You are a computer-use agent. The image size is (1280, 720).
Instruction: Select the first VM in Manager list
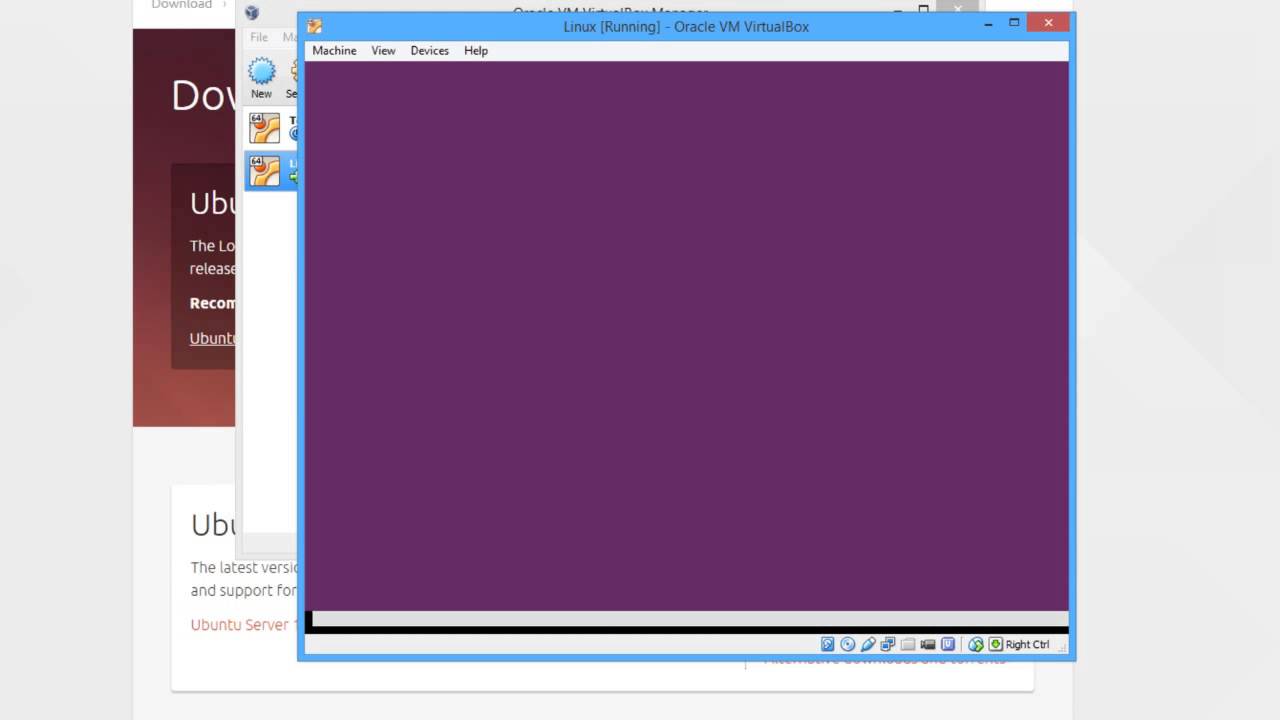[270, 128]
